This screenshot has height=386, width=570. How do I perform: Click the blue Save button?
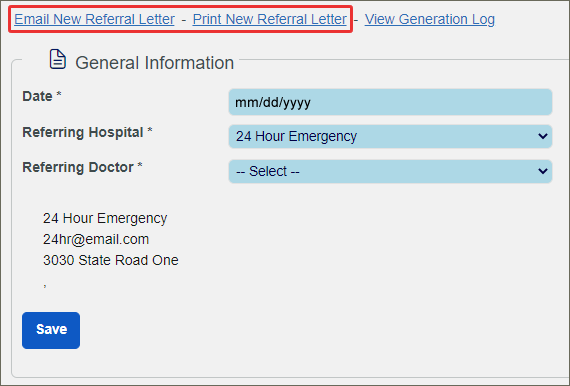point(51,330)
